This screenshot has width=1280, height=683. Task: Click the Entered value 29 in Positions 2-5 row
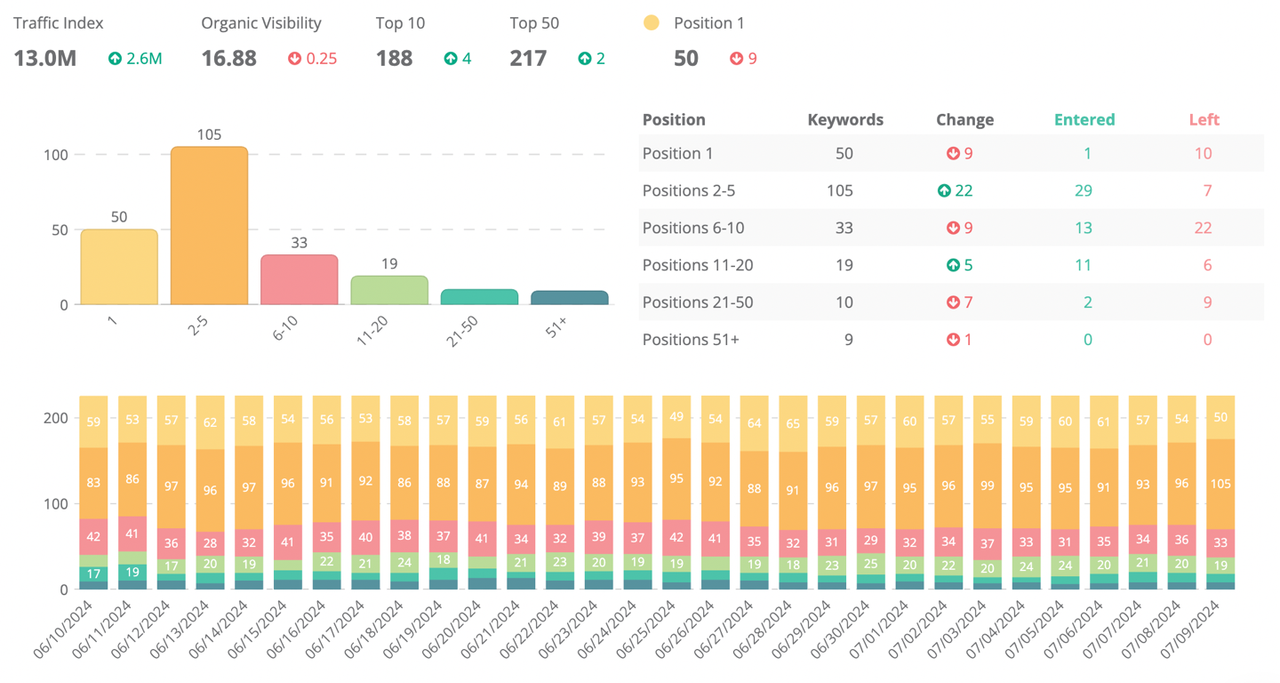[x=1084, y=191]
